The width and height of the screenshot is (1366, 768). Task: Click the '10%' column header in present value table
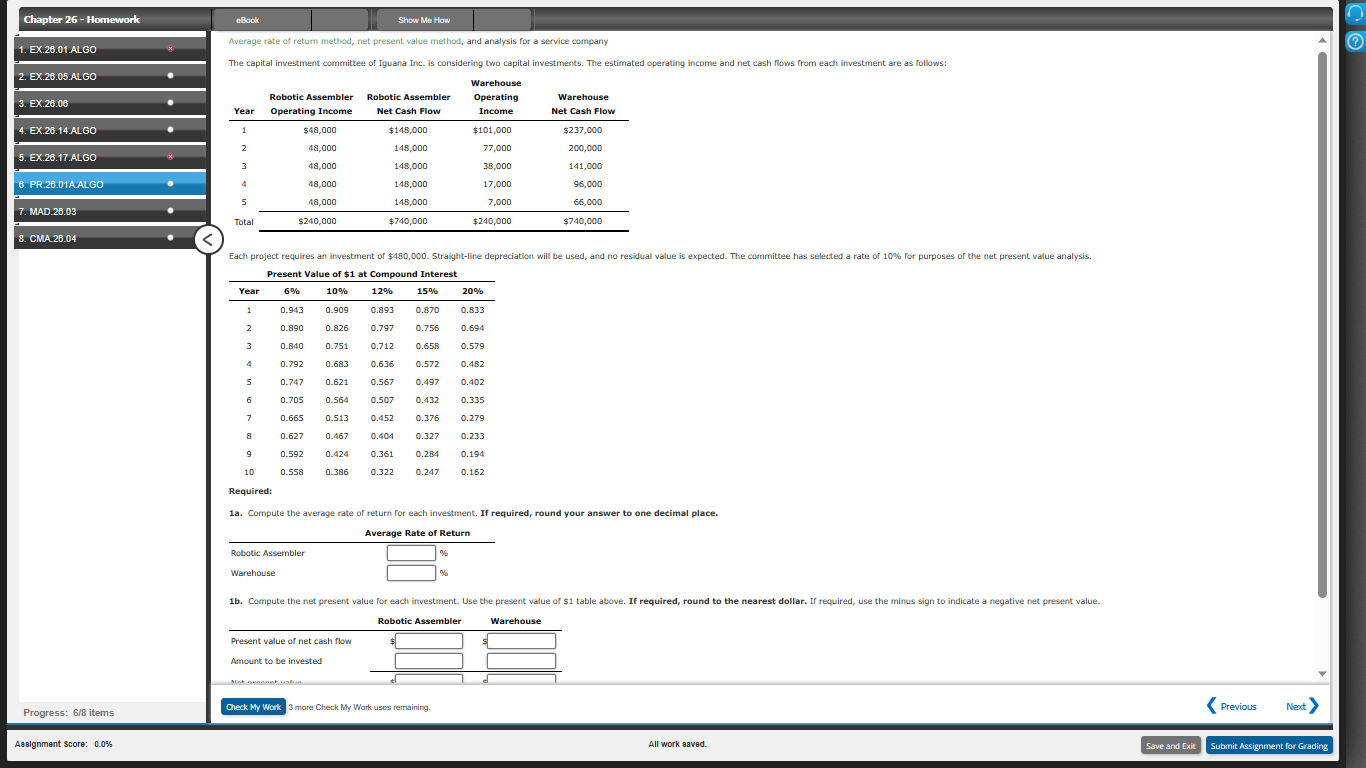click(337, 291)
